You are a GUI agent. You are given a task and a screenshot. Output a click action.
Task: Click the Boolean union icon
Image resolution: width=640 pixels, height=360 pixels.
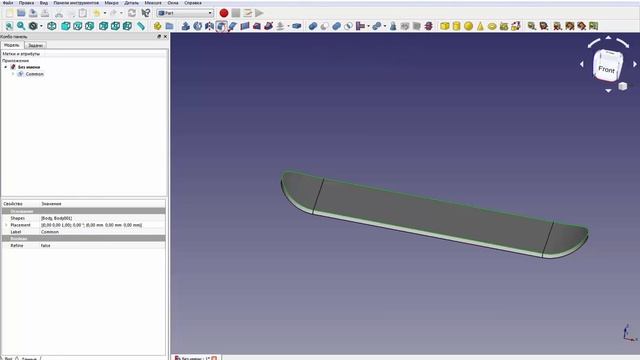[x=336, y=26]
